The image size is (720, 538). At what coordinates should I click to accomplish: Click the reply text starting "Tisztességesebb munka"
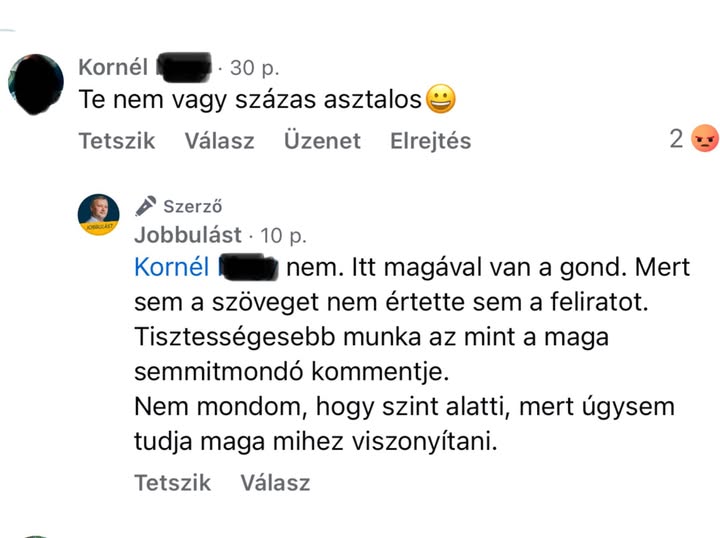tap(370, 337)
